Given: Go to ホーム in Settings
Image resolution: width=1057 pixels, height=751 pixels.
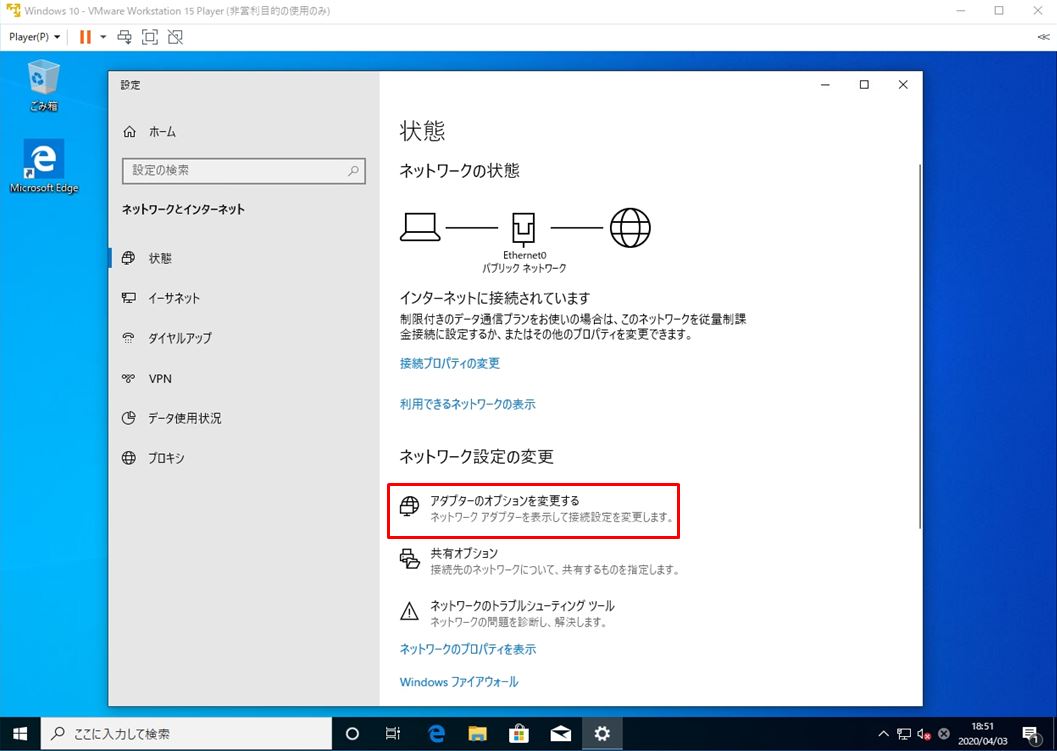Looking at the screenshot, I should tap(162, 131).
